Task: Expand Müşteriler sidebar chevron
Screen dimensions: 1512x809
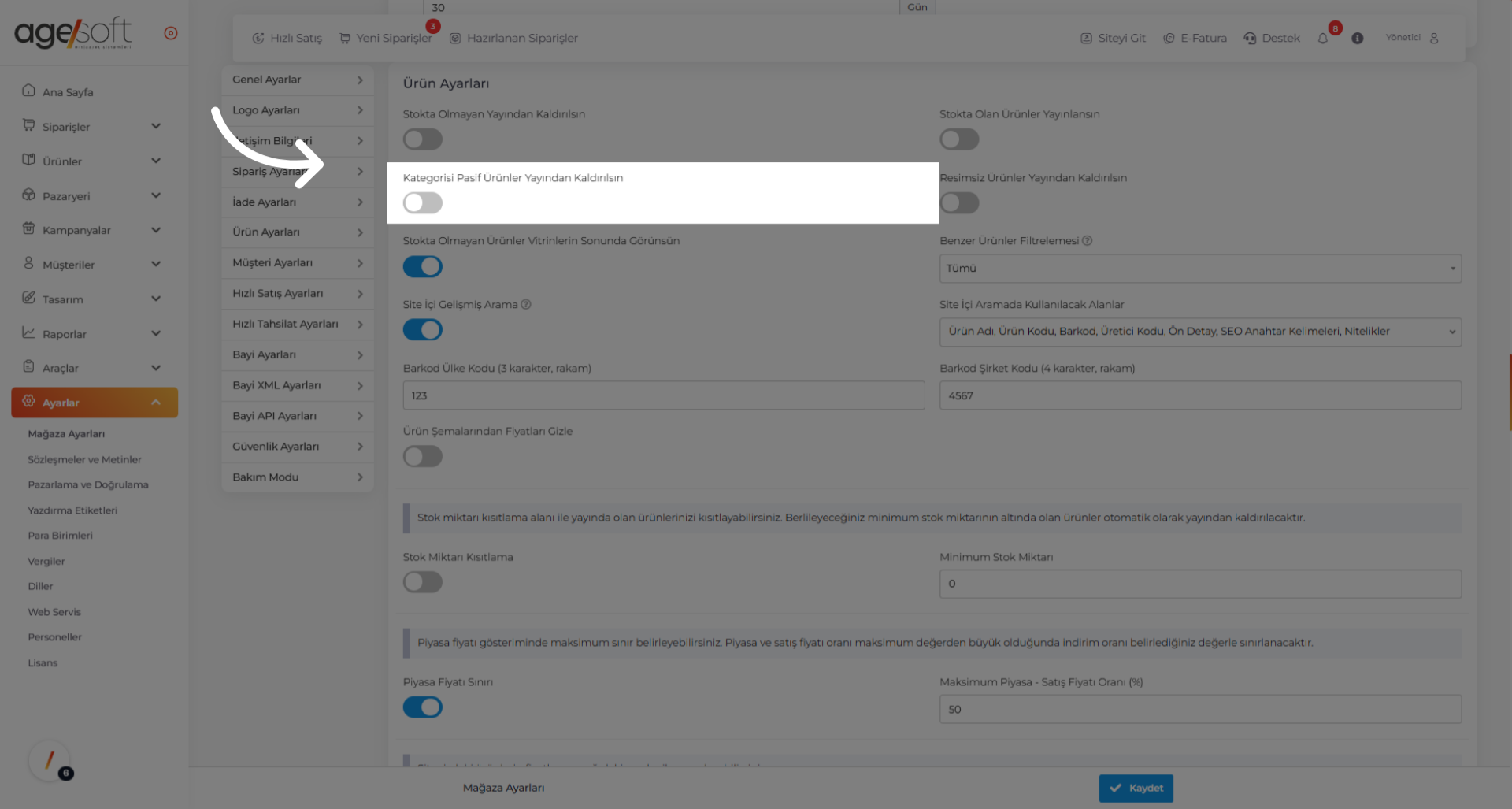Action: point(156,264)
